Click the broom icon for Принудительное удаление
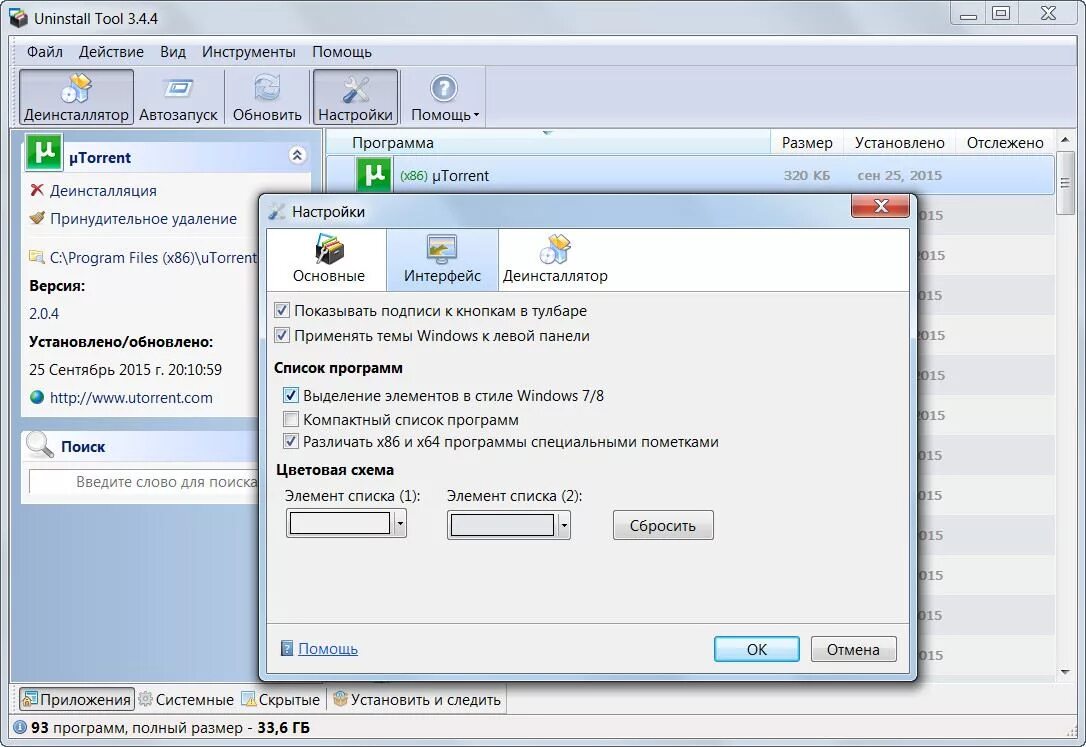 pyautogui.click(x=37, y=218)
